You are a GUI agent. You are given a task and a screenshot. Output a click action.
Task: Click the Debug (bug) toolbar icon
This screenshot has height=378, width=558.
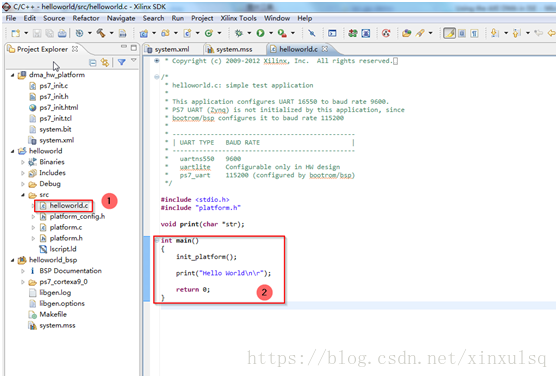239,33
